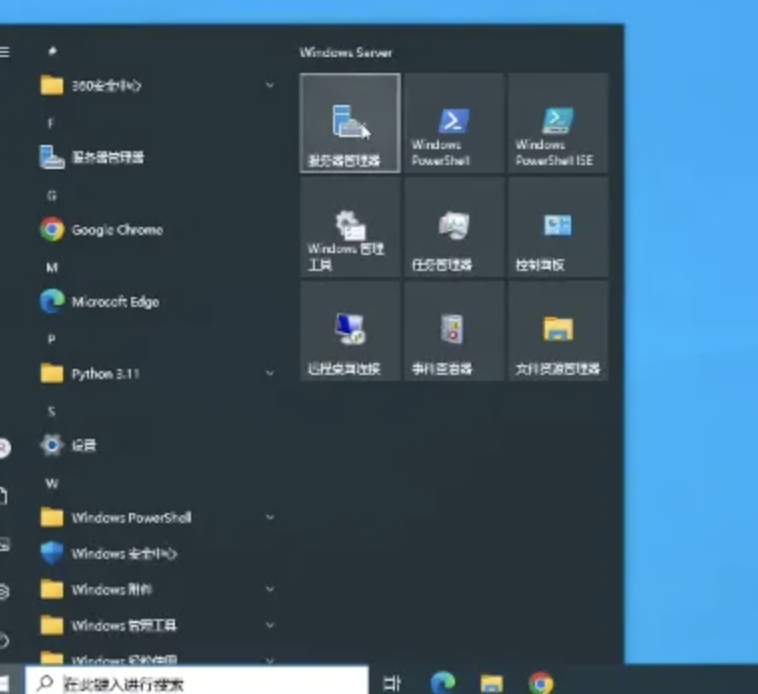Launch the Windows PowerShell tile
The width and height of the screenshot is (758, 694).
[x=454, y=123]
